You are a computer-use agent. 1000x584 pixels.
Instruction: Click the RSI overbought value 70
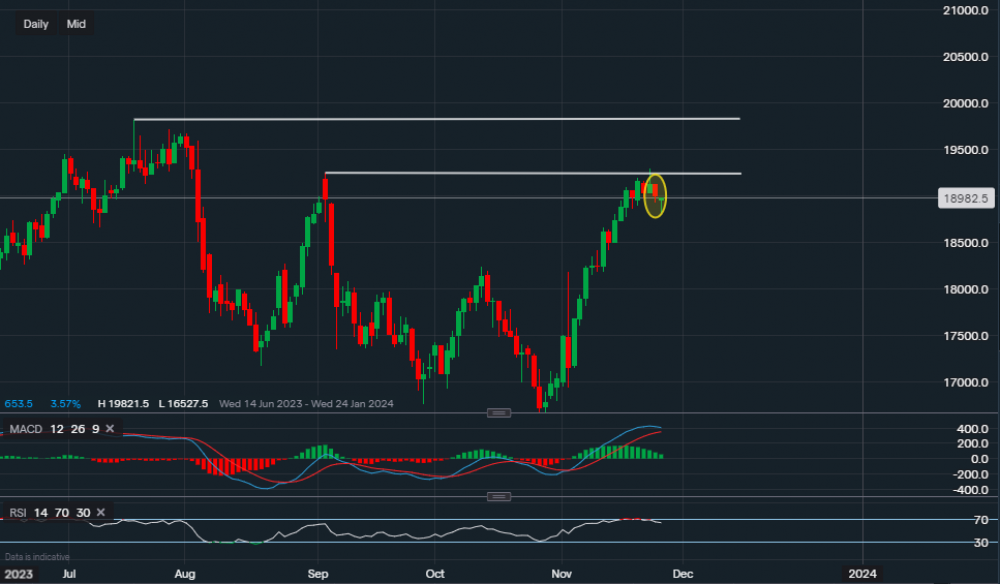[62, 513]
